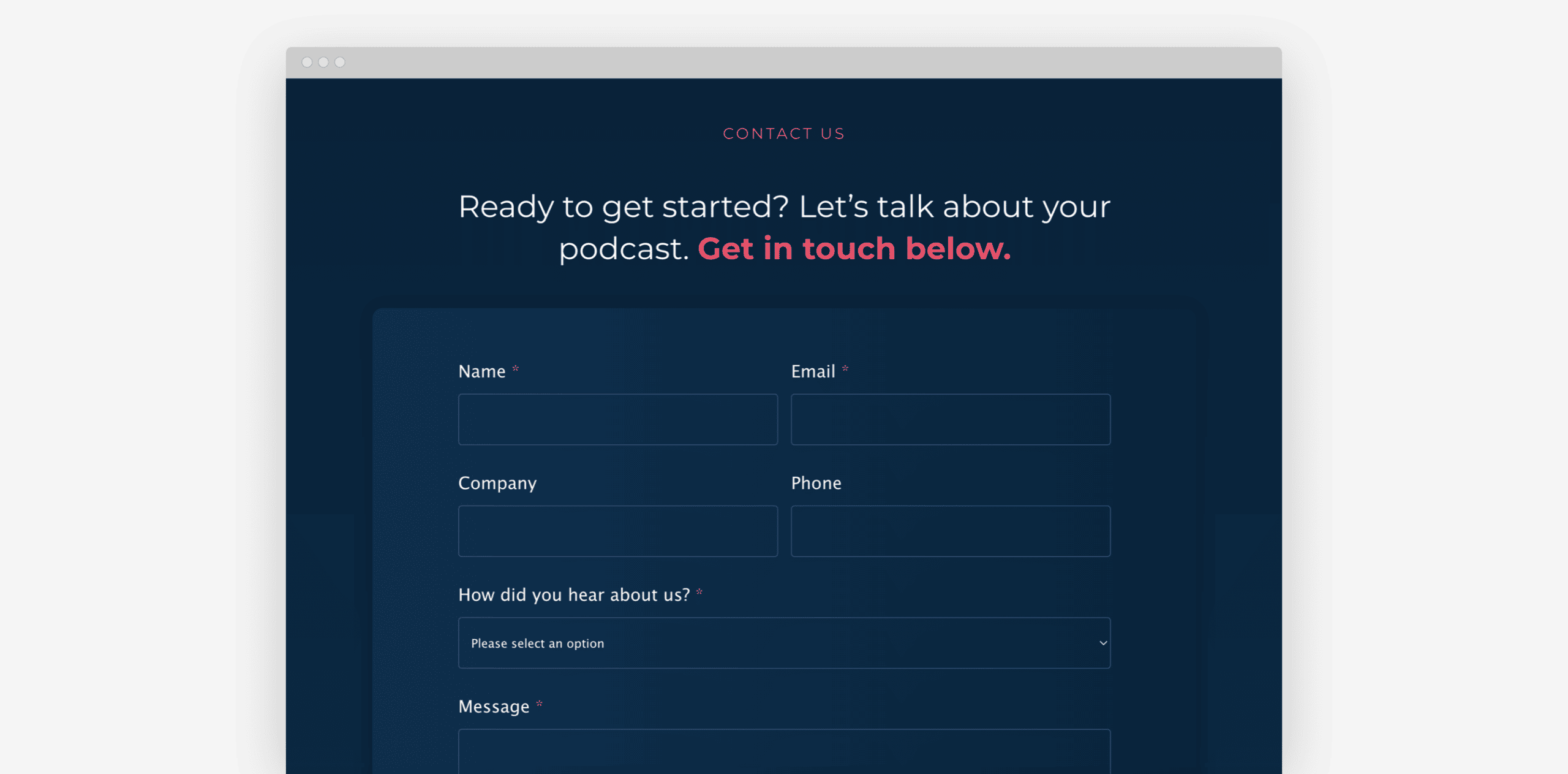This screenshot has width=1568, height=774.
Task: Click the Phone input box
Action: [x=950, y=531]
